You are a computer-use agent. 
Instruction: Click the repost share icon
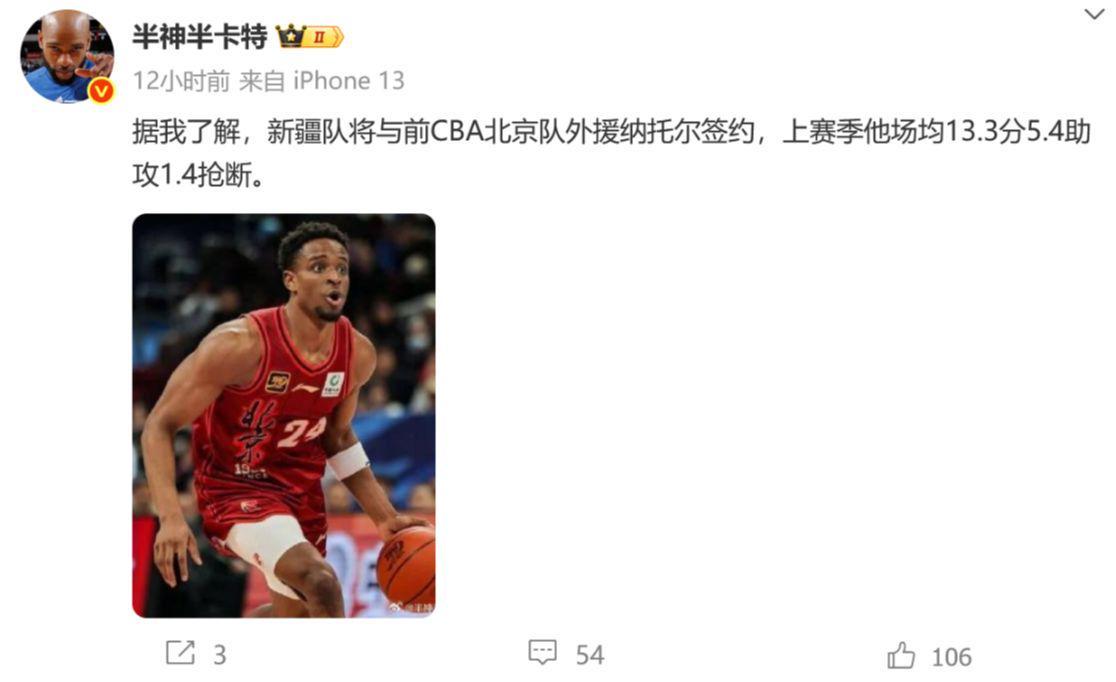[x=180, y=653]
